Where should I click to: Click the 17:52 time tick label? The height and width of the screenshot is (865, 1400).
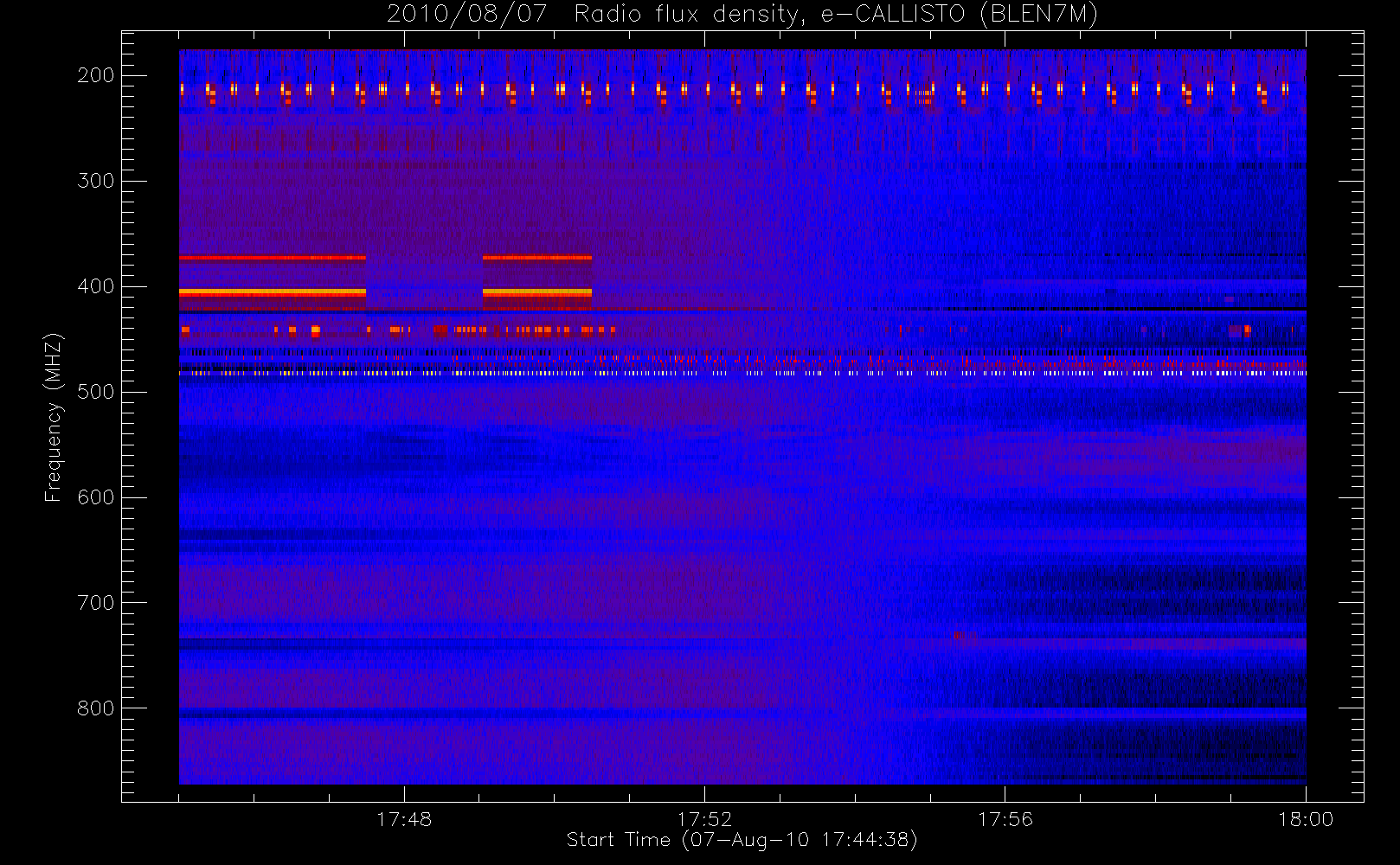tap(704, 819)
